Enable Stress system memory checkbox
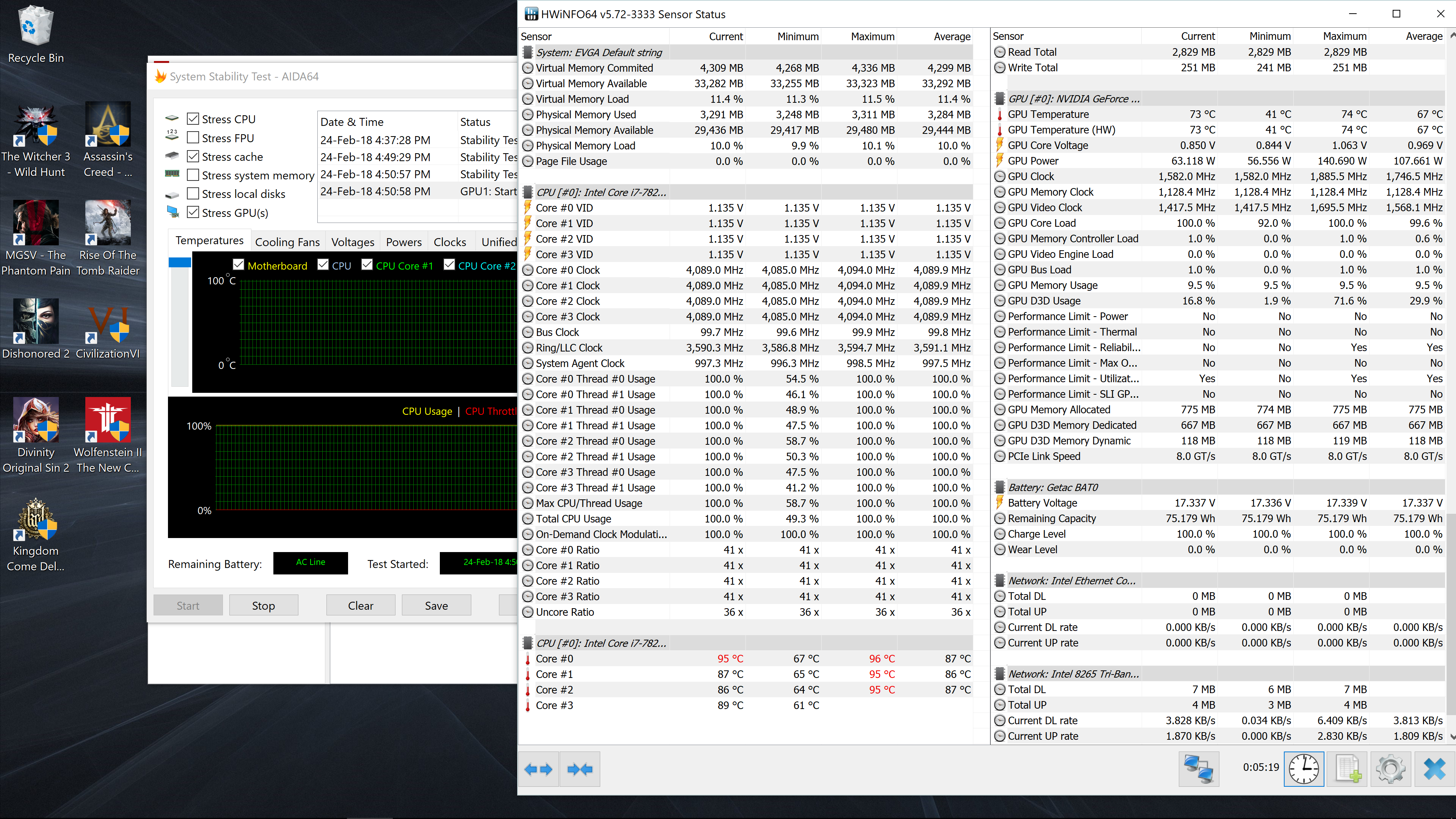Image resolution: width=1456 pixels, height=819 pixels. coord(193,175)
